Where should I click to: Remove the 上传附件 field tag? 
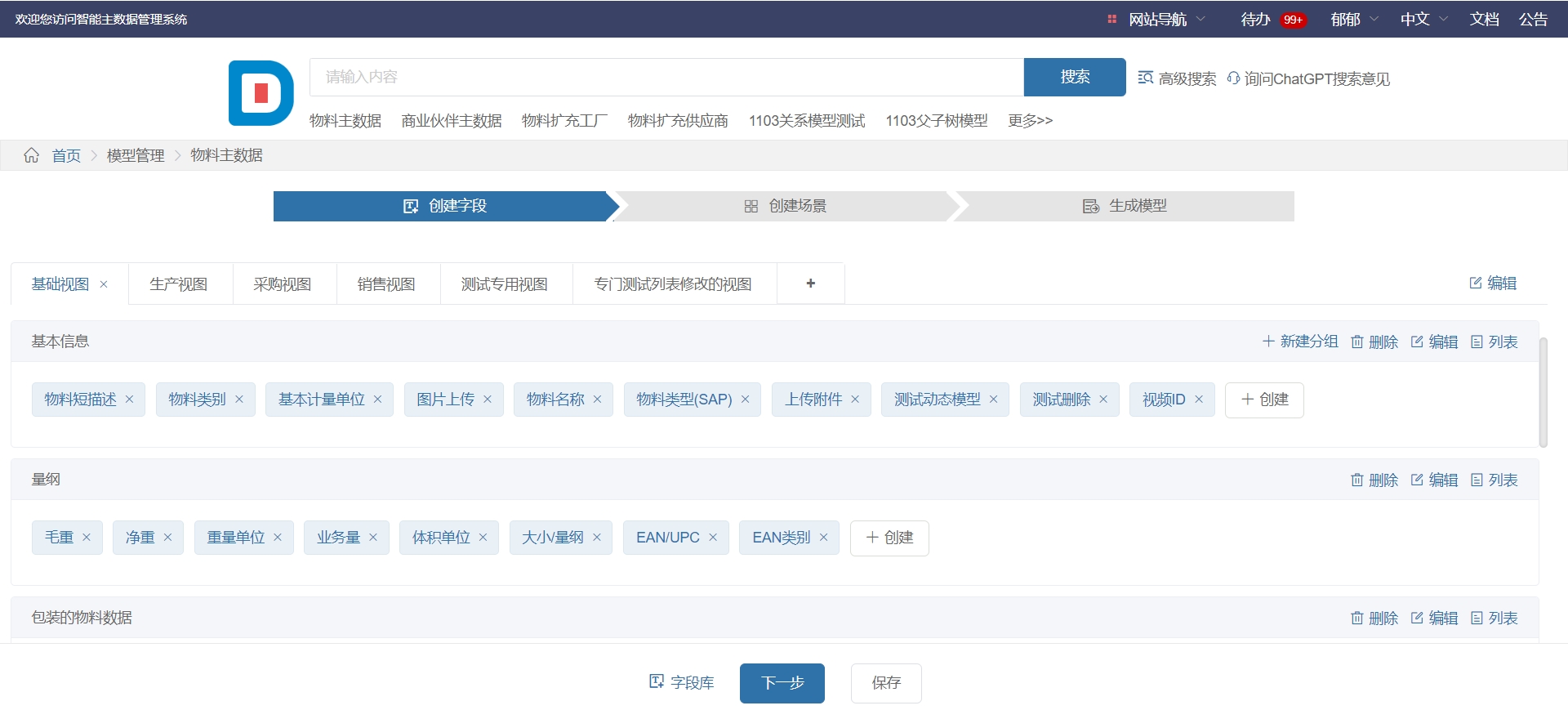click(855, 400)
